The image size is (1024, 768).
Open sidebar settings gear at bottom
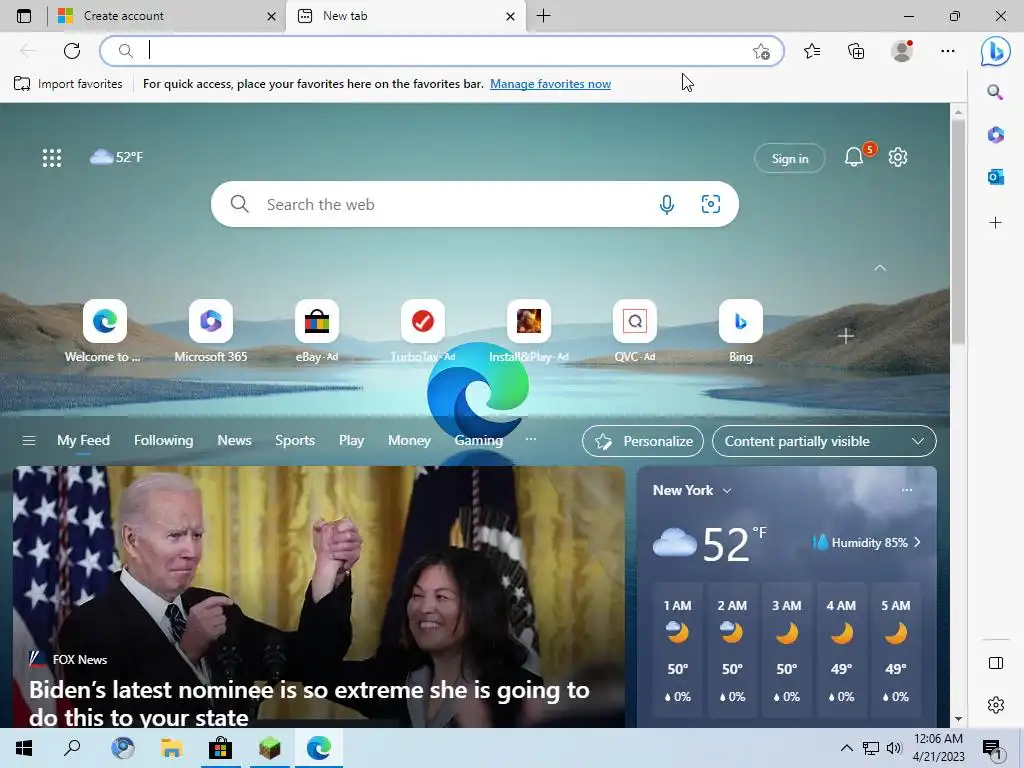coord(995,705)
